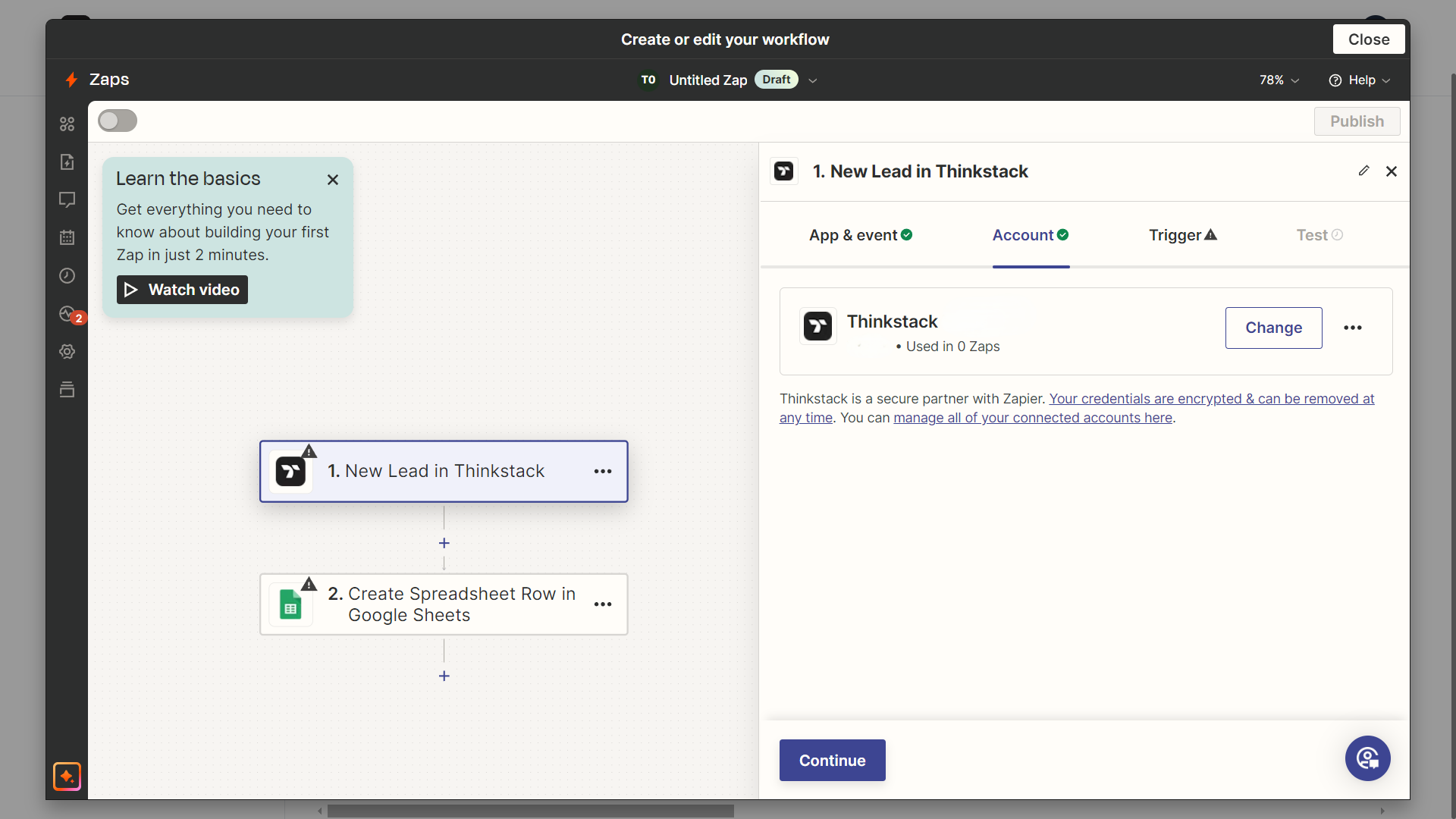Open the versions stack icon in sidebar
Screen dimensions: 1456x819
coord(67,389)
